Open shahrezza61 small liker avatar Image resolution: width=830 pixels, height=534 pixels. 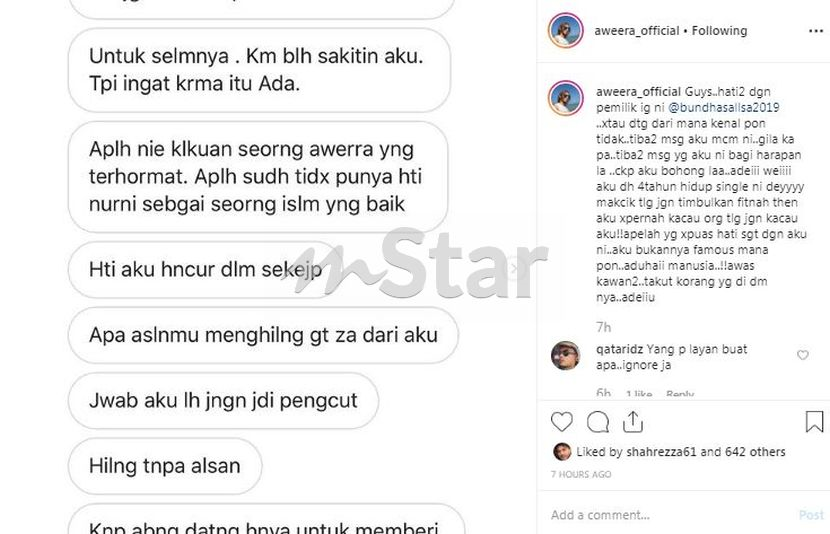pos(562,451)
